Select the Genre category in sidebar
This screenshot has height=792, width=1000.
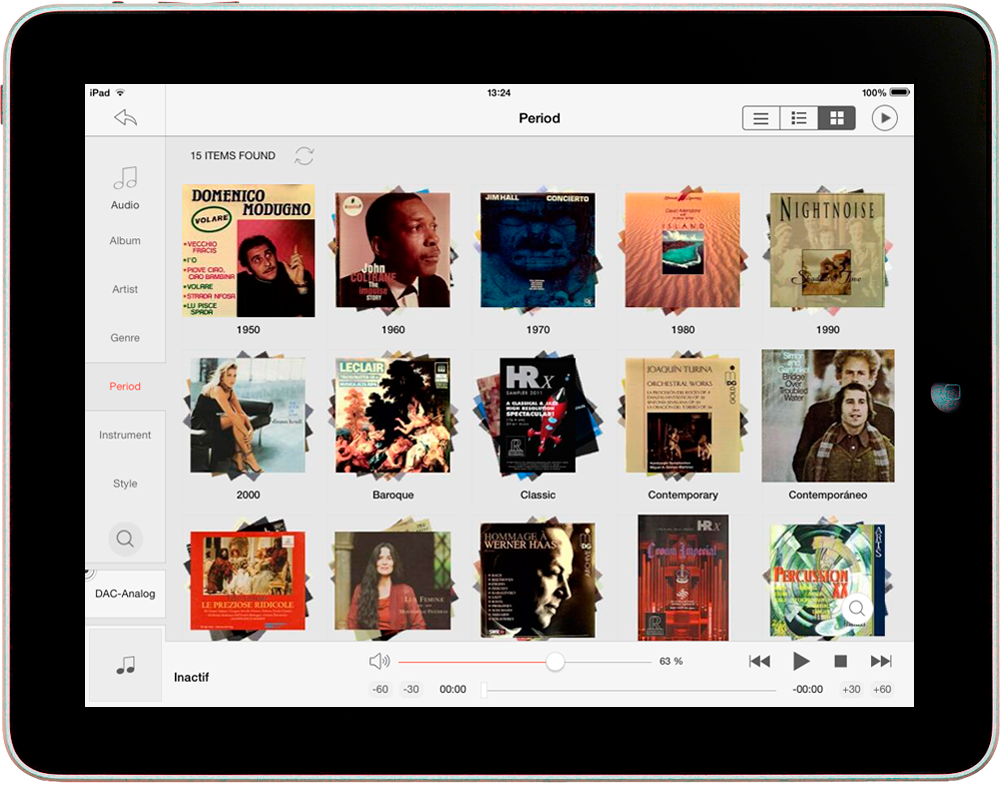click(x=125, y=338)
